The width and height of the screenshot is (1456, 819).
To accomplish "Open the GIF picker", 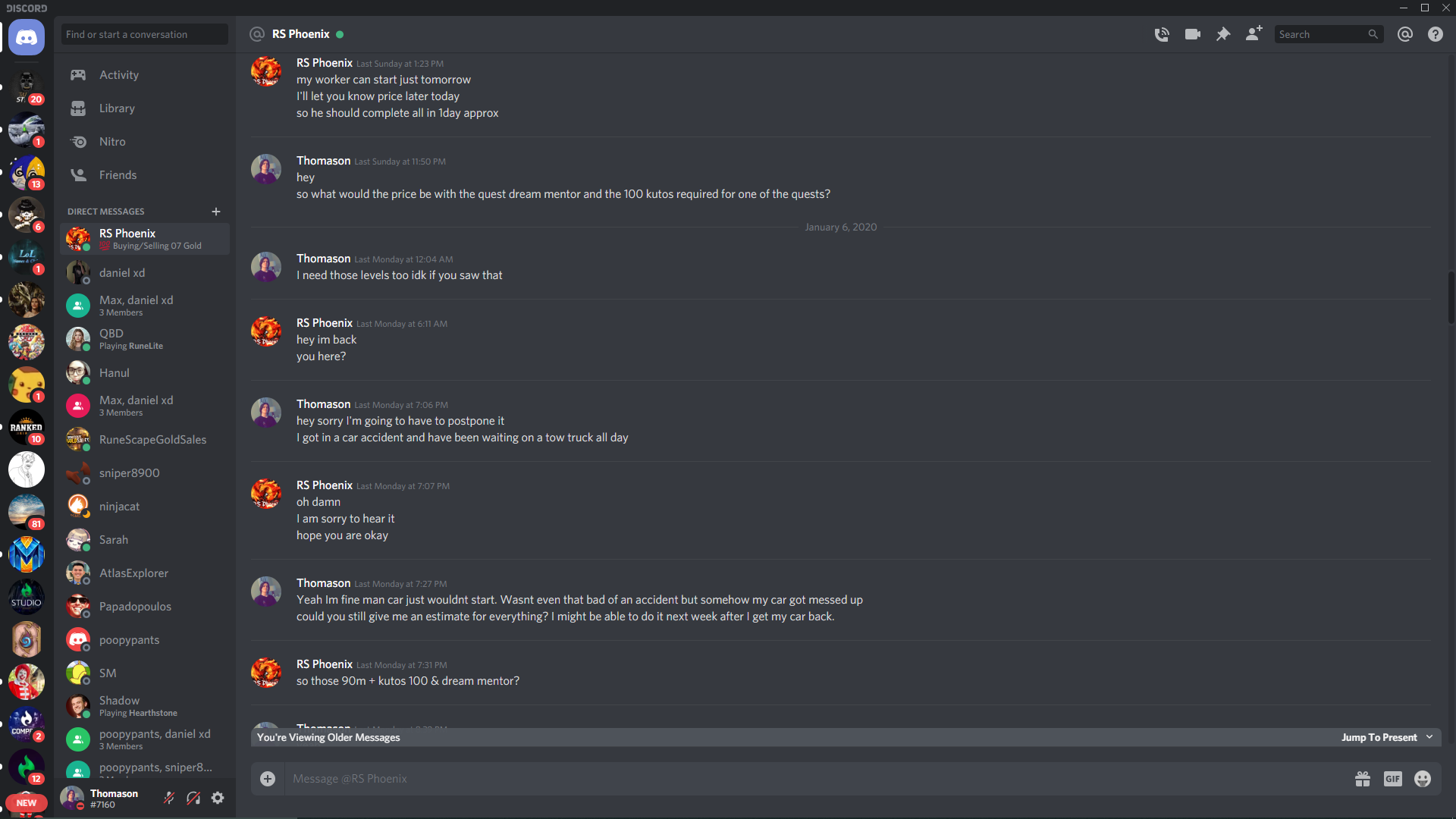I will [1393, 779].
